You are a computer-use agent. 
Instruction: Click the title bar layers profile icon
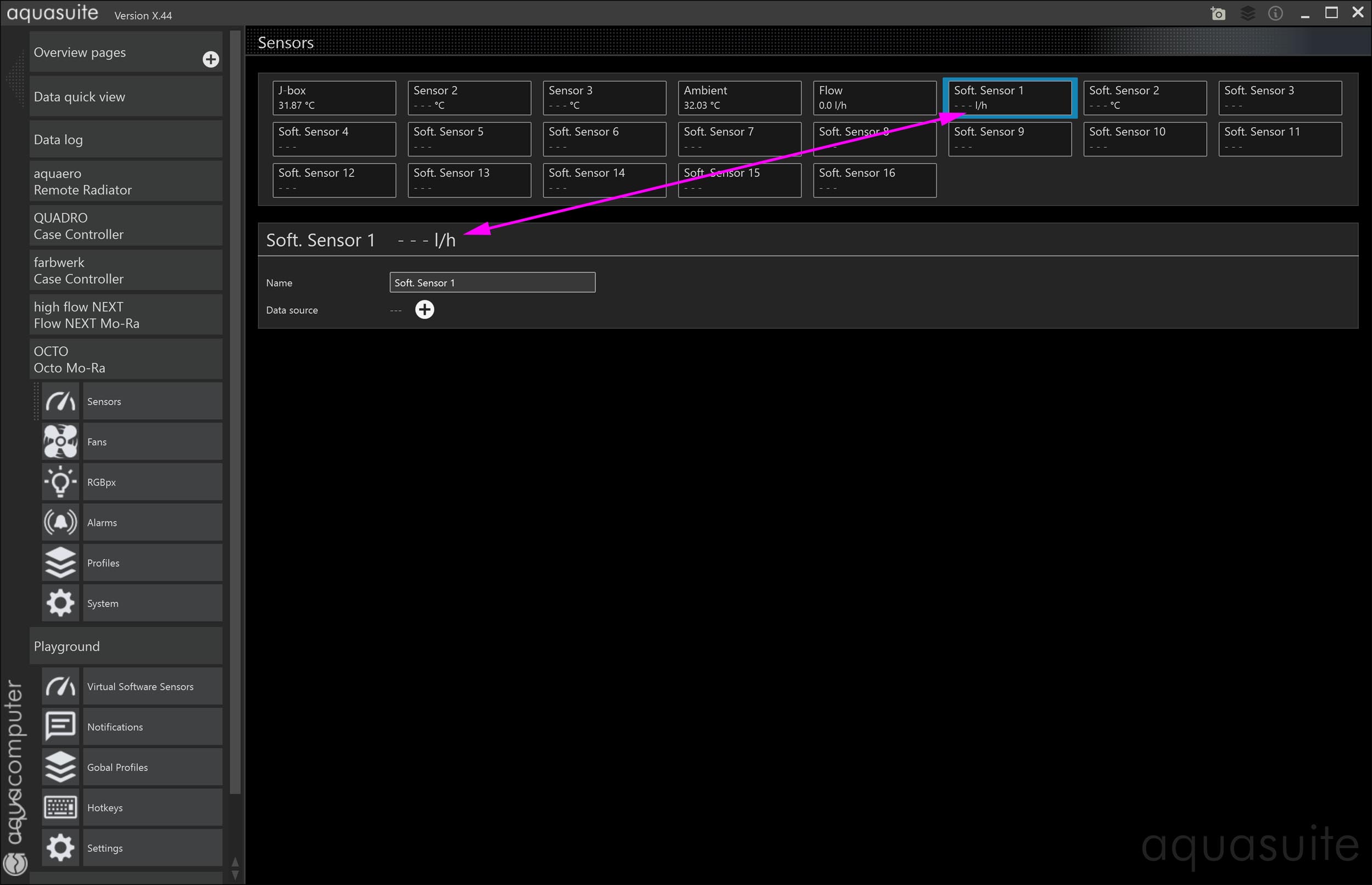(x=1247, y=13)
